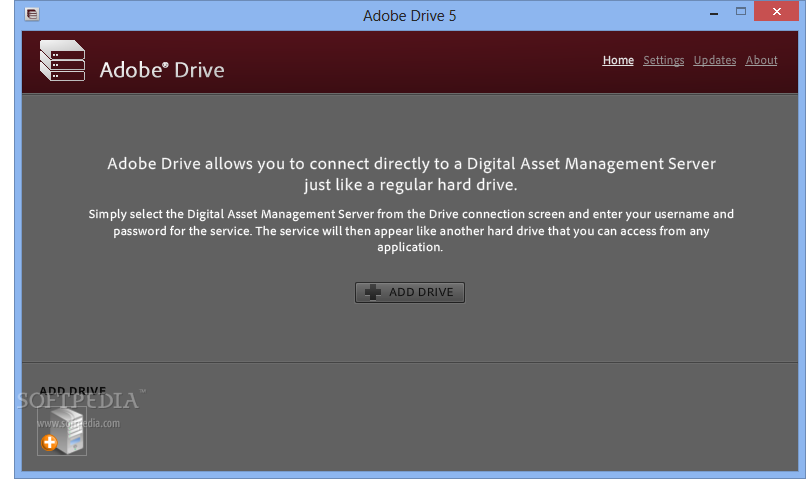This screenshot has height=479, width=806.
Task: Open the Home navigation link
Action: (x=618, y=60)
